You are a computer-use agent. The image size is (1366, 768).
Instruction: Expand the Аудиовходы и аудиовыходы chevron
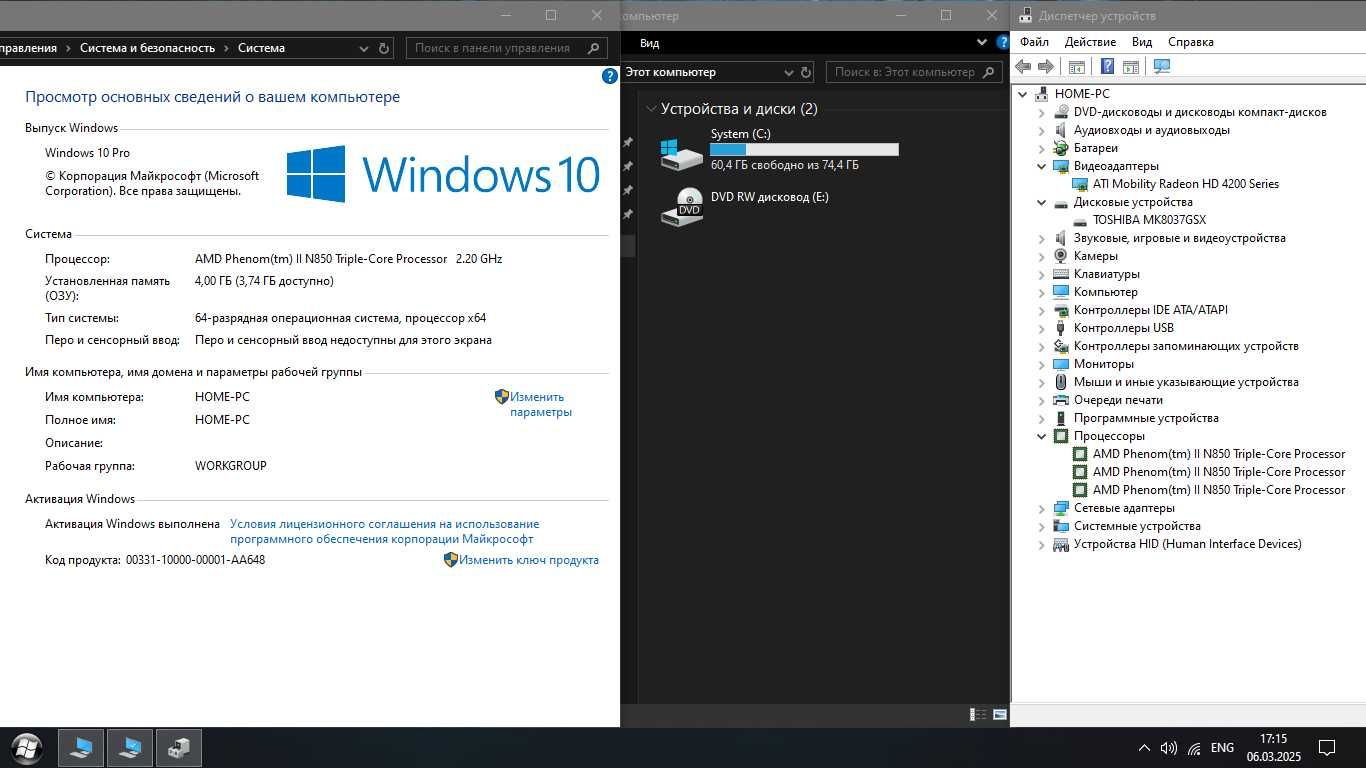tap(1042, 130)
